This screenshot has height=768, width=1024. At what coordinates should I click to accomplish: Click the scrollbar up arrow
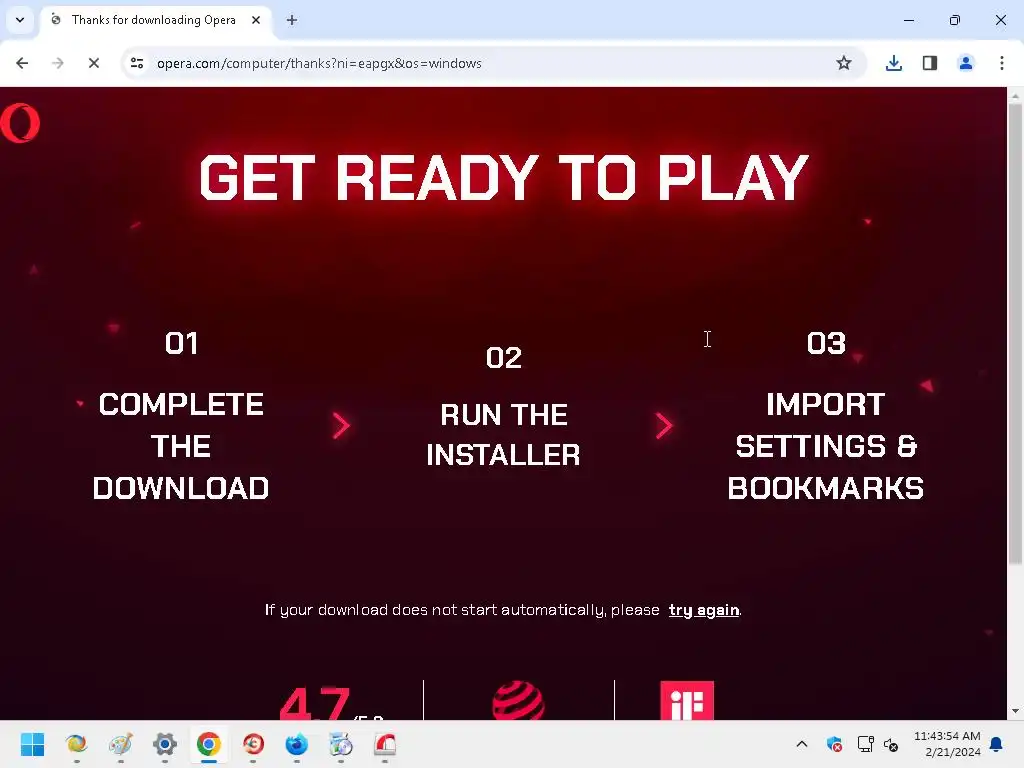click(x=1015, y=96)
